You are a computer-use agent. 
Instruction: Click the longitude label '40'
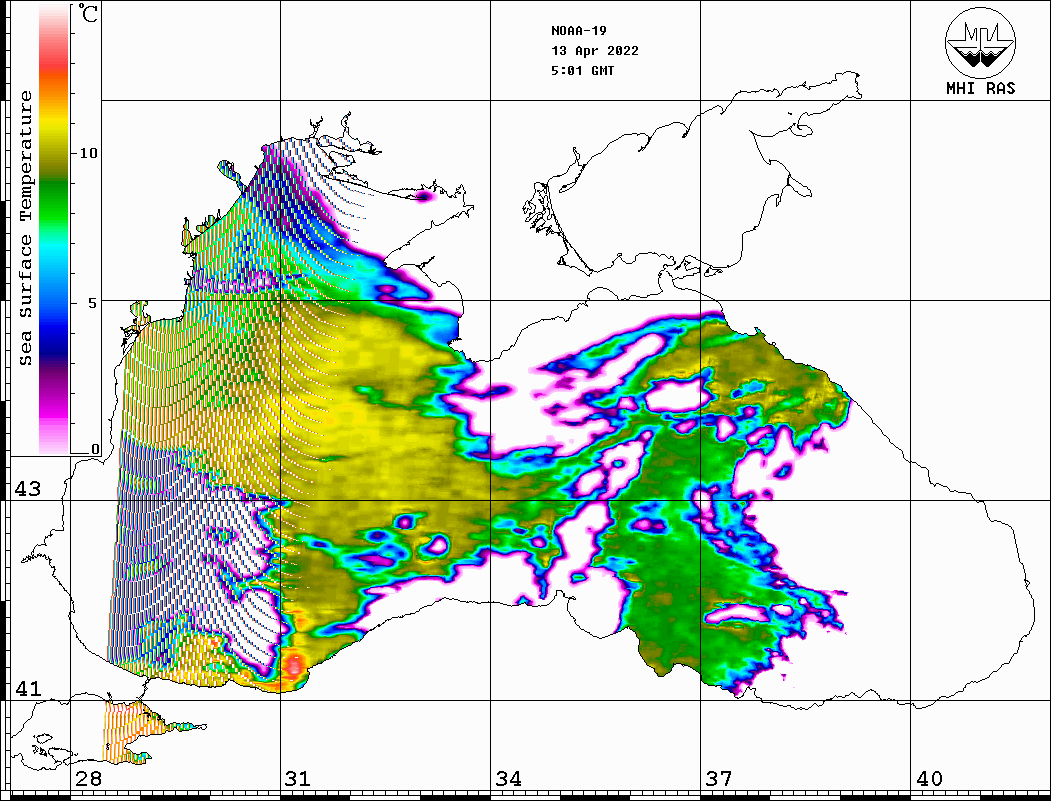click(929, 779)
